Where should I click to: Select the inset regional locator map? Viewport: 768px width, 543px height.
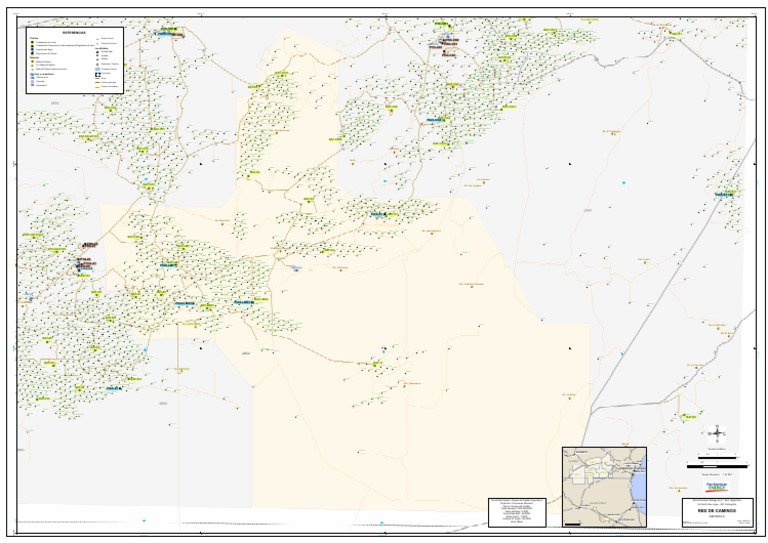pyautogui.click(x=604, y=487)
